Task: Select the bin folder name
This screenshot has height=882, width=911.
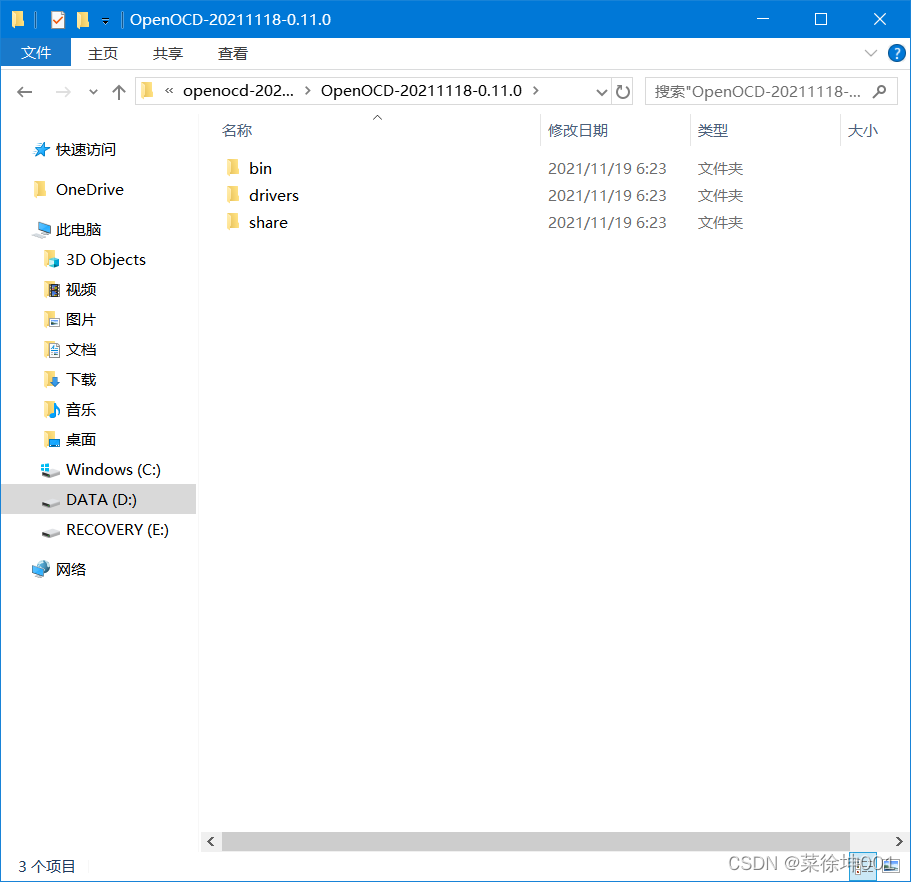Action: pyautogui.click(x=260, y=168)
